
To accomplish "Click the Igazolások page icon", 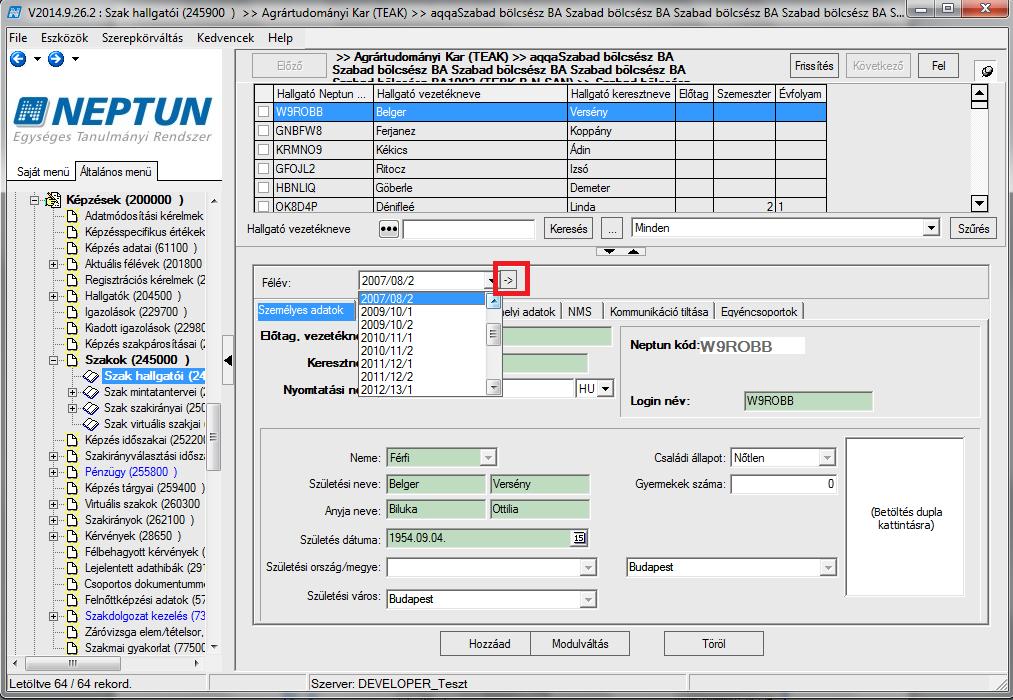I will (x=72, y=312).
